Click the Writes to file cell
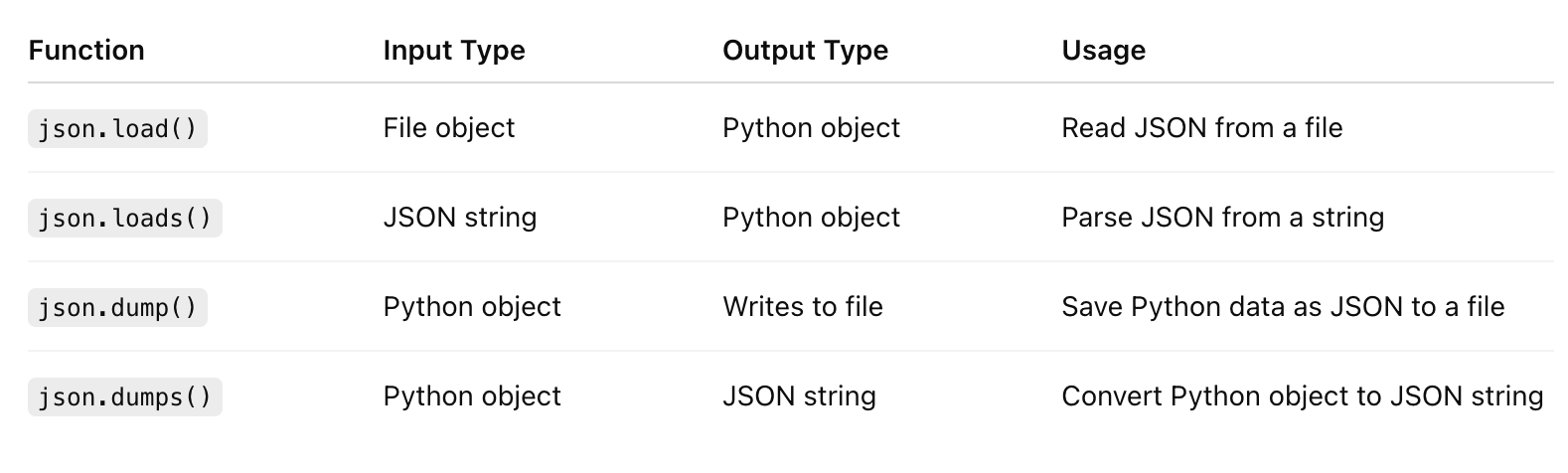Viewport: 1568px width, 473px height. tap(803, 307)
